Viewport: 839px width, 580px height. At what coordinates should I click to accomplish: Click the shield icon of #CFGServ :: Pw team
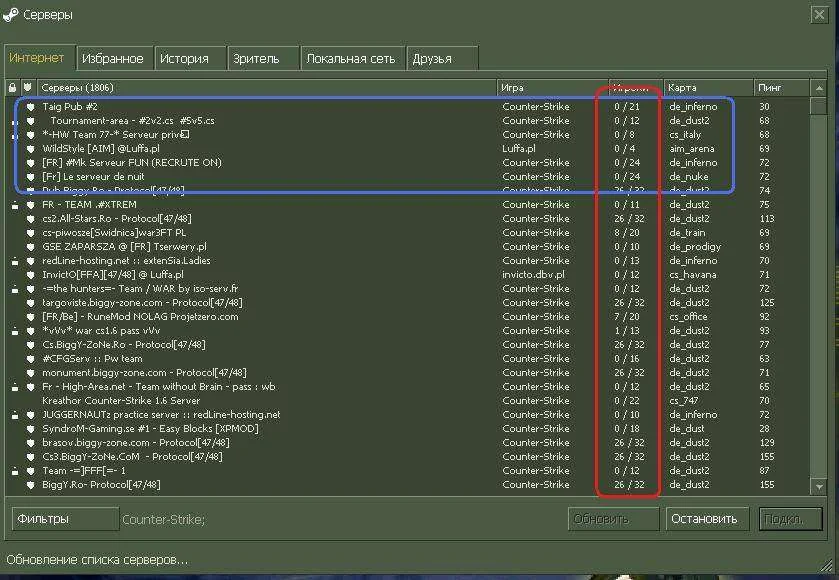coord(30,359)
